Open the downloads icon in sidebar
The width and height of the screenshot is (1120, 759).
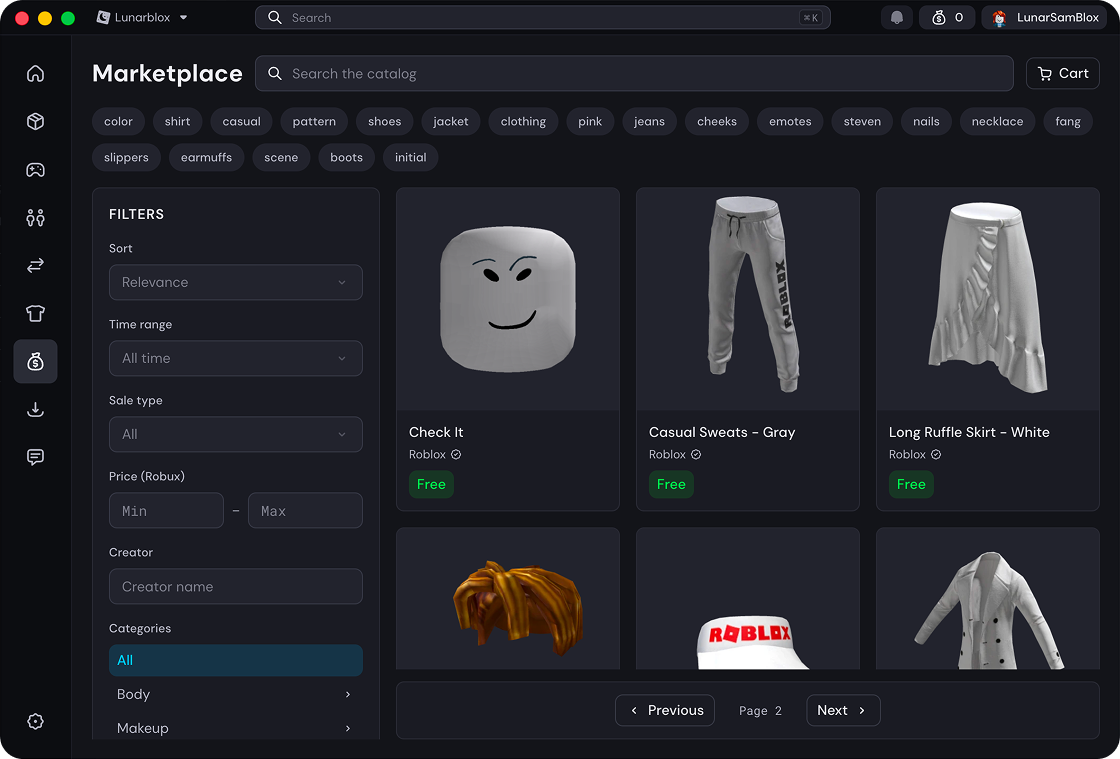(x=35, y=409)
